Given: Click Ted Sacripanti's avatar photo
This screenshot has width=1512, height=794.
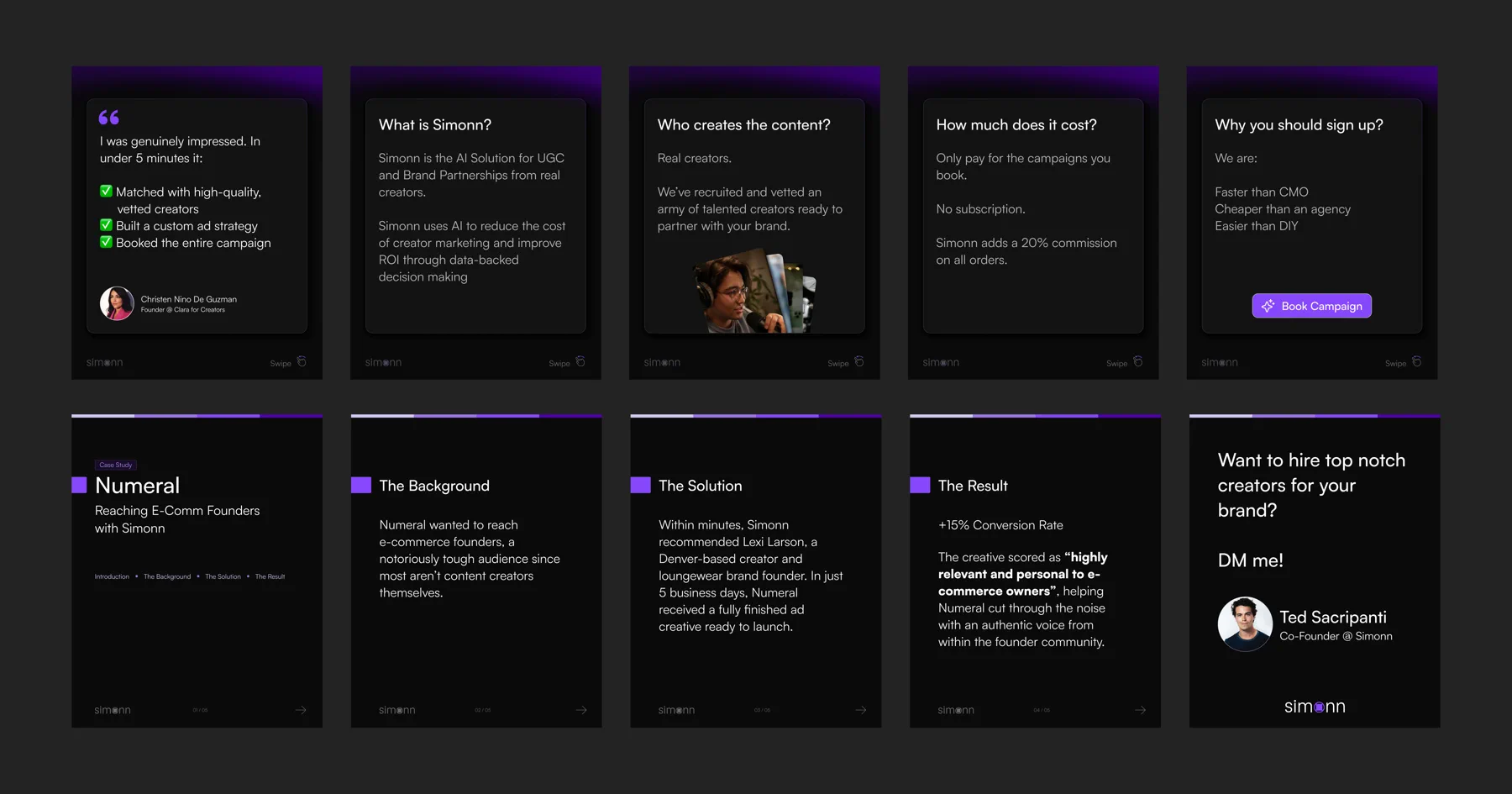Looking at the screenshot, I should (1245, 624).
